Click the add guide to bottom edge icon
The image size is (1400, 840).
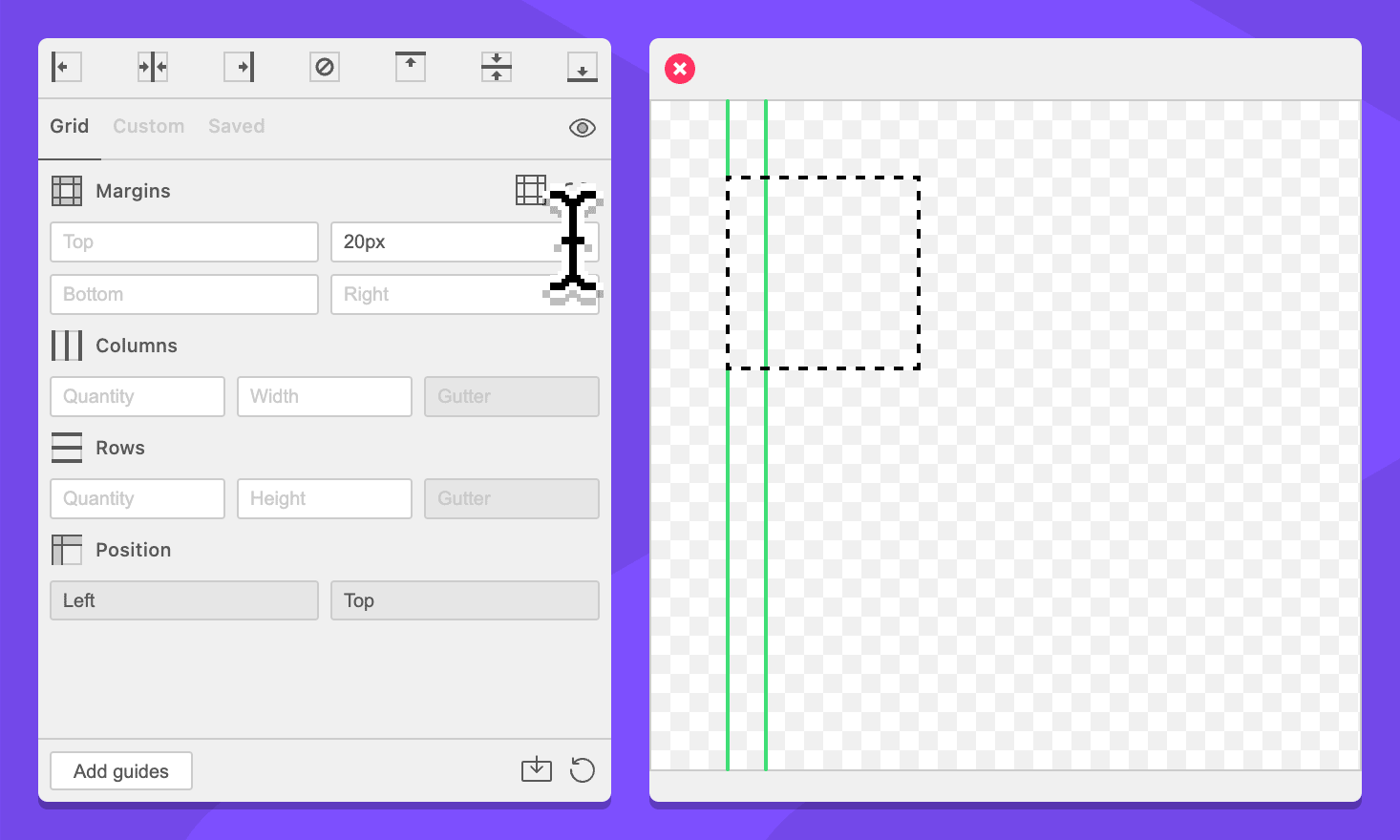(x=582, y=67)
